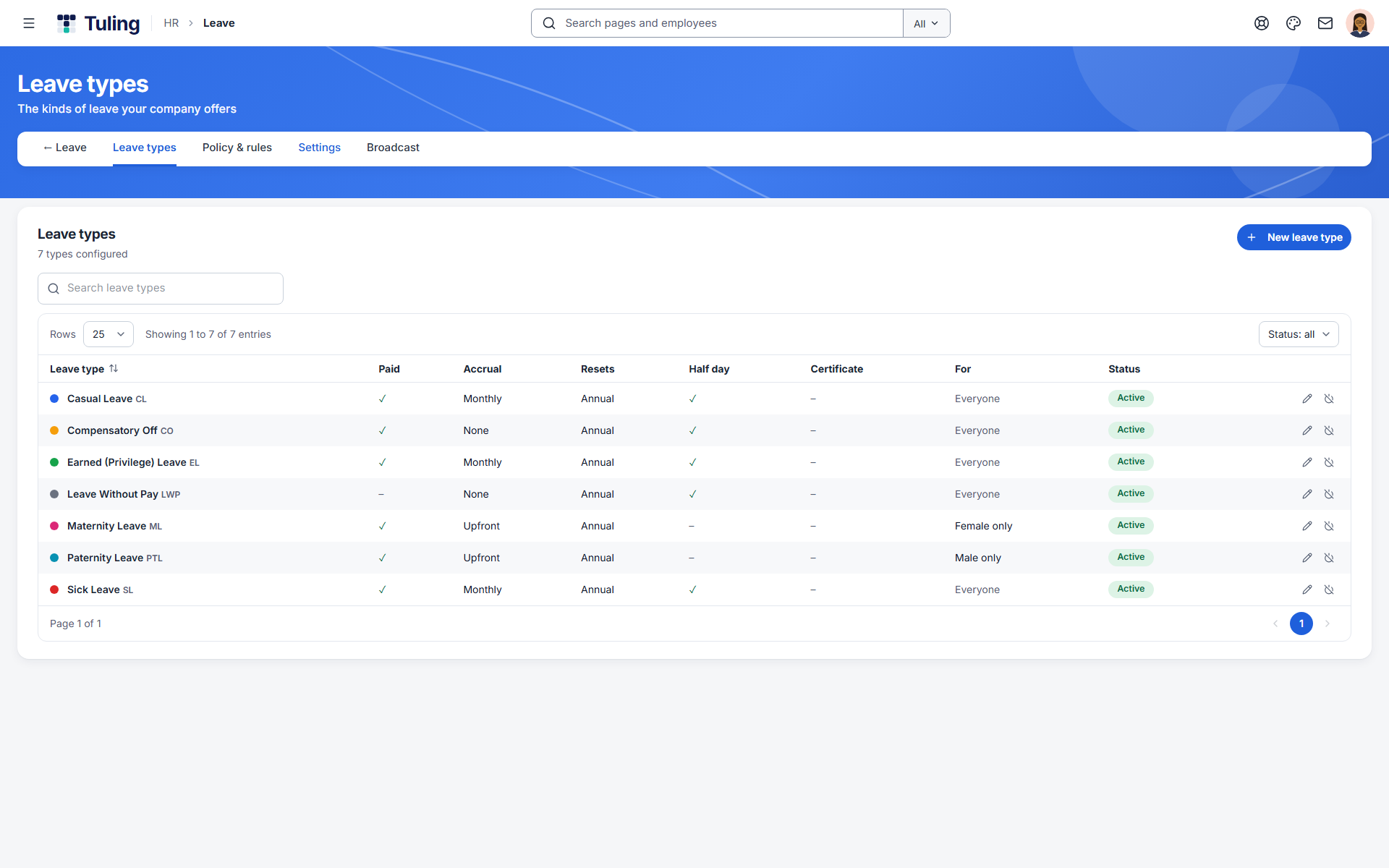Click the HR breadcrumb link
This screenshot has width=1389, height=868.
(x=171, y=23)
